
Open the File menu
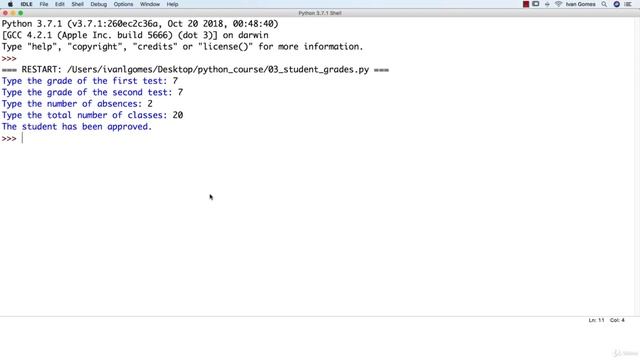click(x=44, y=4)
